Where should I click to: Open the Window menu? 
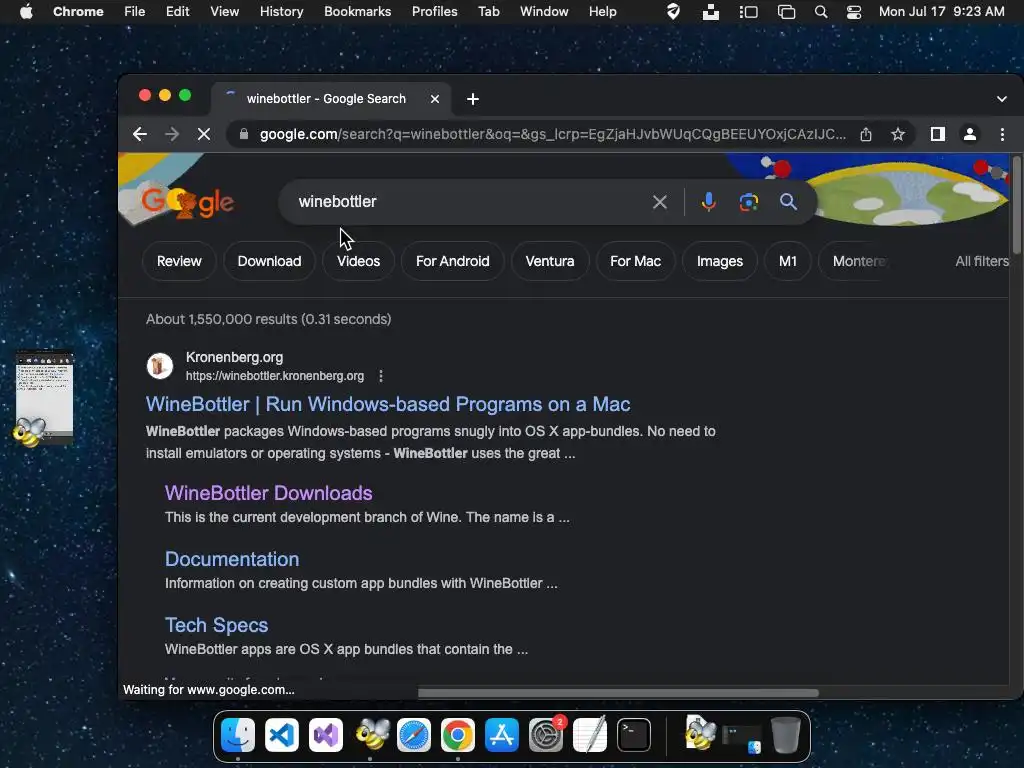[x=544, y=12]
